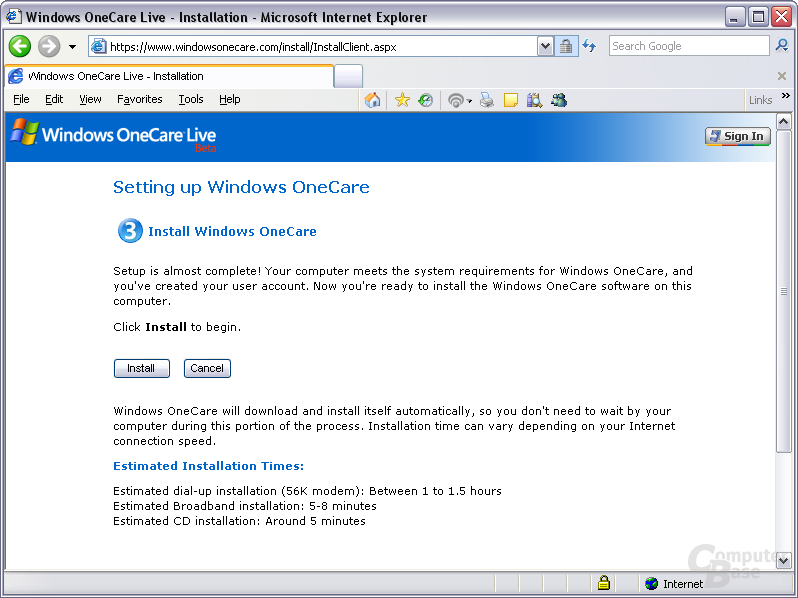Minimize the Internet Explorer window
798x598 pixels.
[x=734, y=17]
